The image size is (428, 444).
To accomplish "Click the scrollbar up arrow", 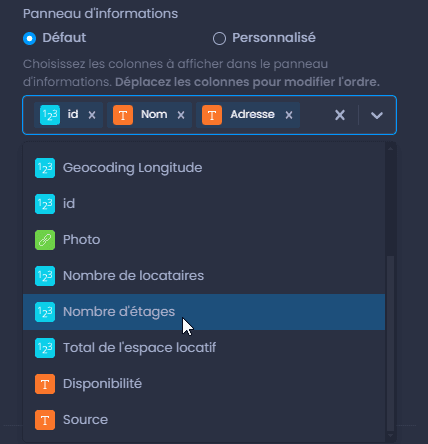I will [x=391, y=148].
